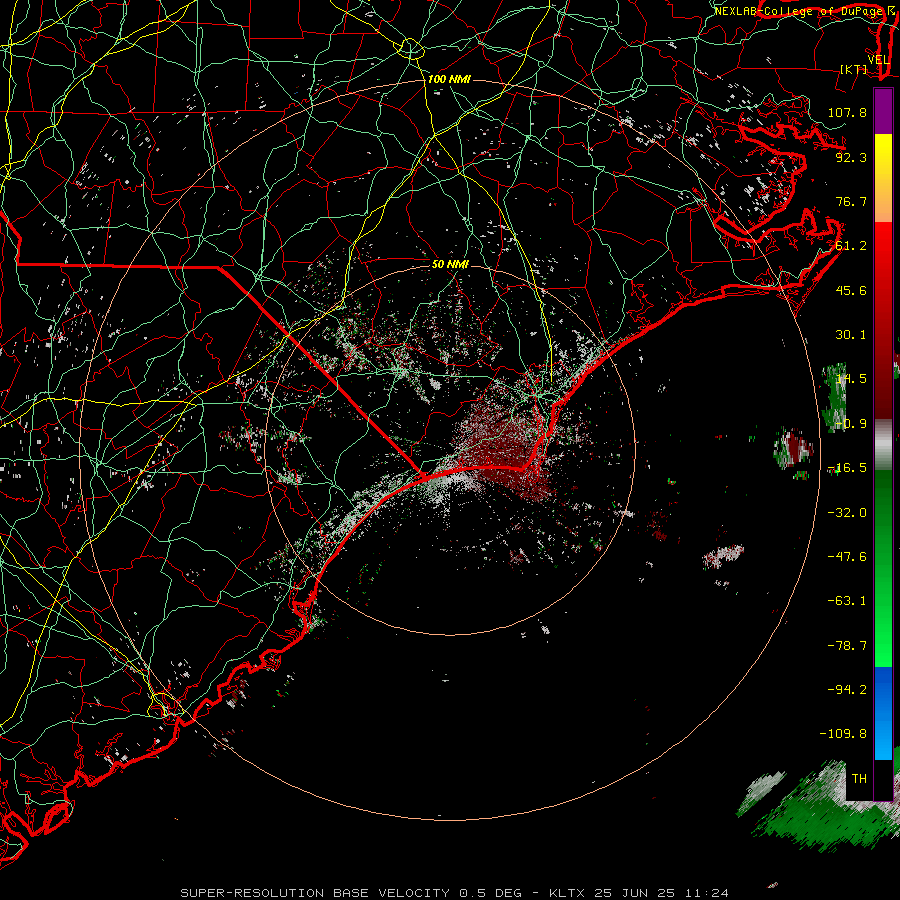
Task: Click the 107.8 velocity scale value
Action: click(847, 112)
